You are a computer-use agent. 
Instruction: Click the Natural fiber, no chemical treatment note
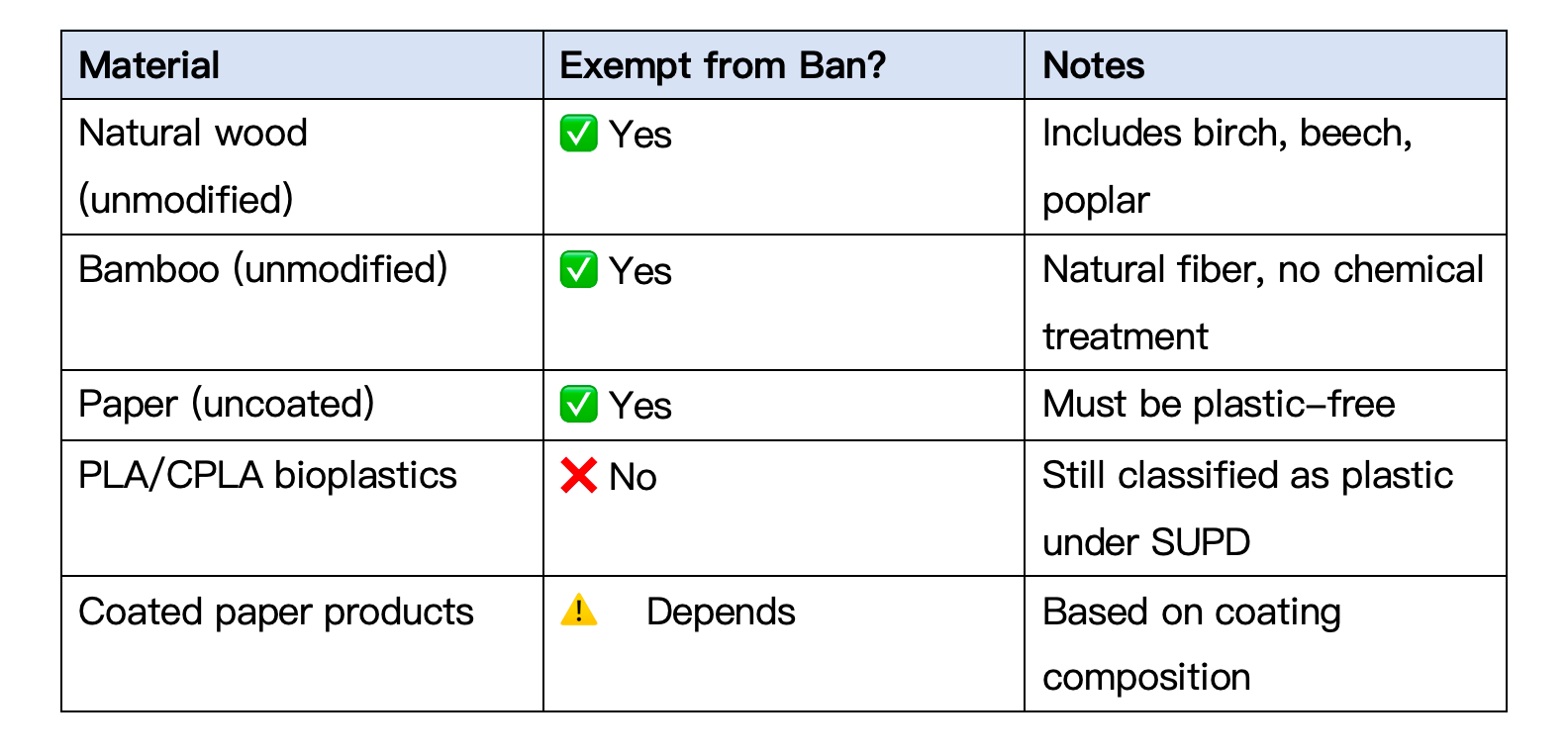click(1263, 302)
